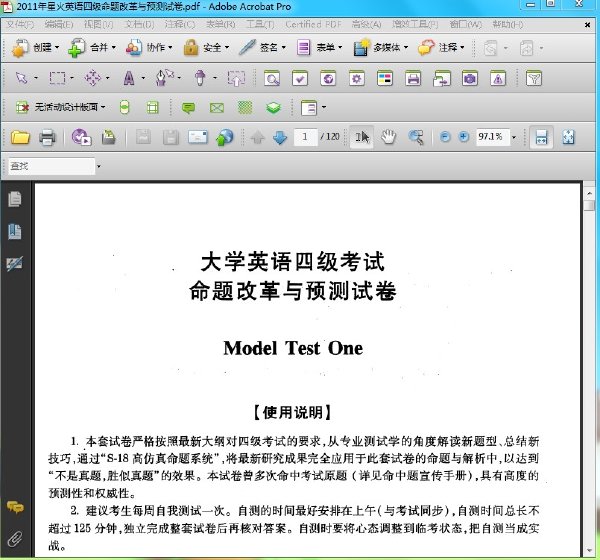
Task: Toggle scrolling page fit-width mode
Action: (x=541, y=137)
